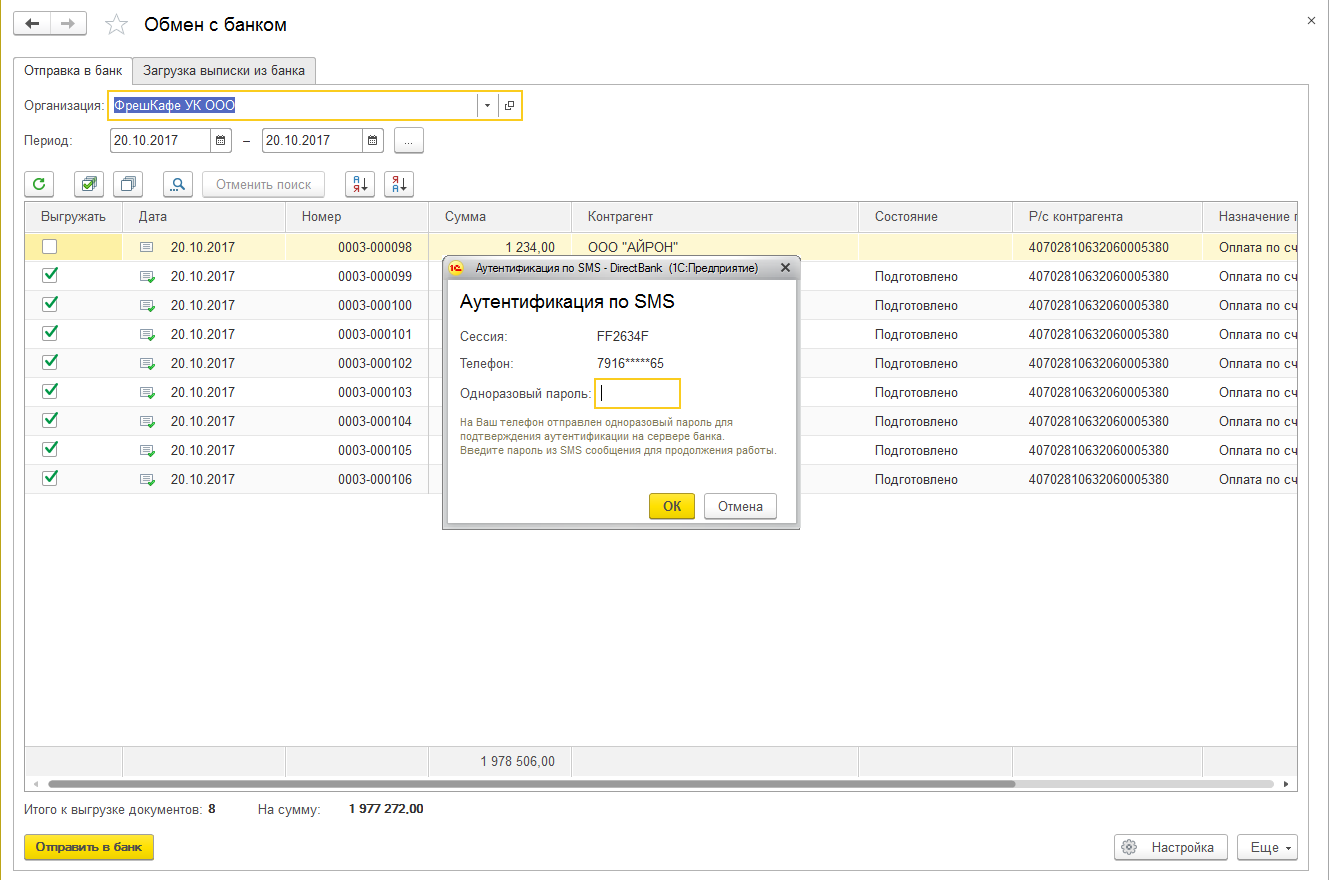Confirm SMS authentication with ОК
The width and height of the screenshot is (1329, 880).
[672, 506]
